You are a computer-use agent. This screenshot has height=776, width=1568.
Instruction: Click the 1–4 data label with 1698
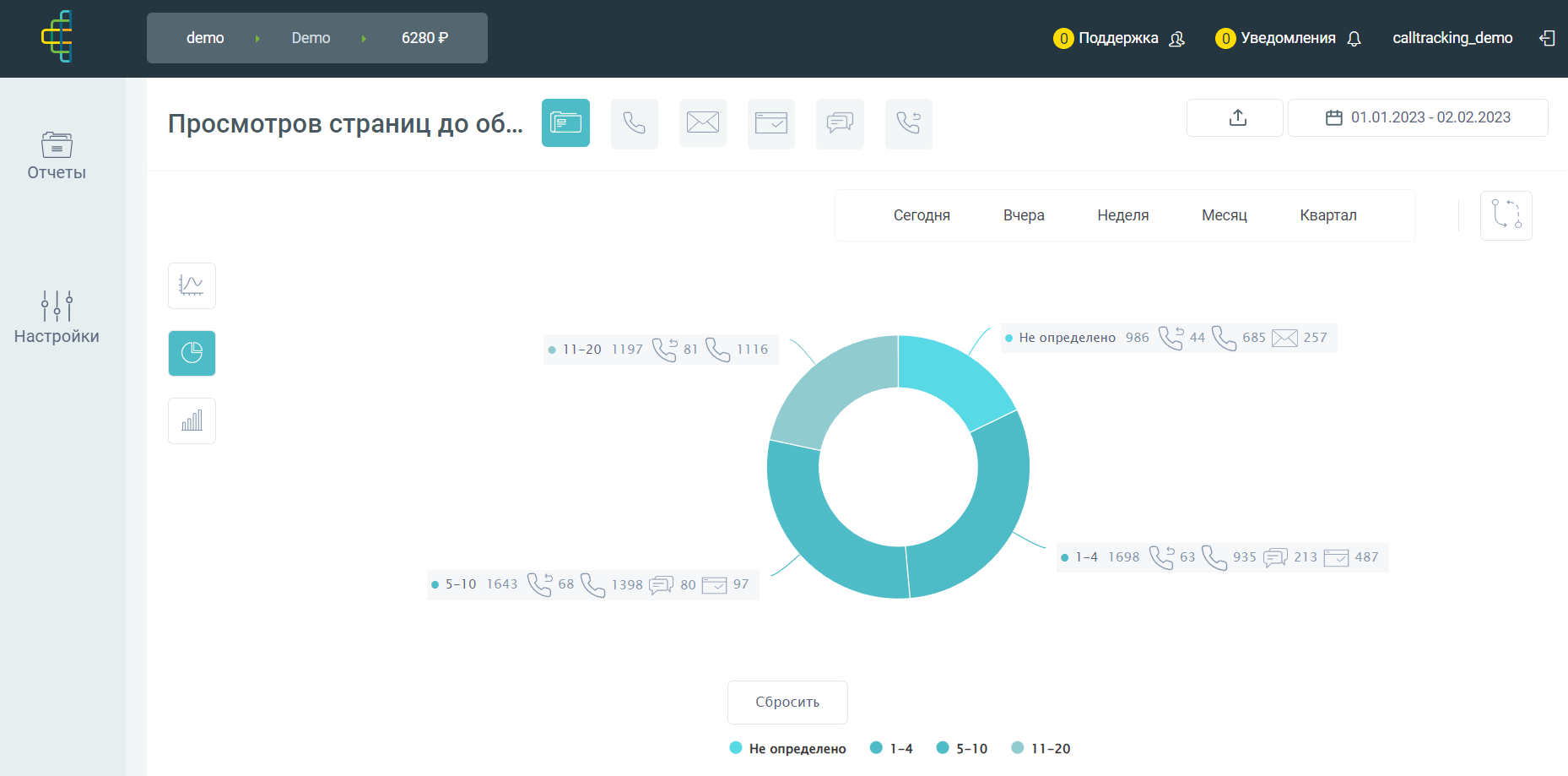[1222, 557]
